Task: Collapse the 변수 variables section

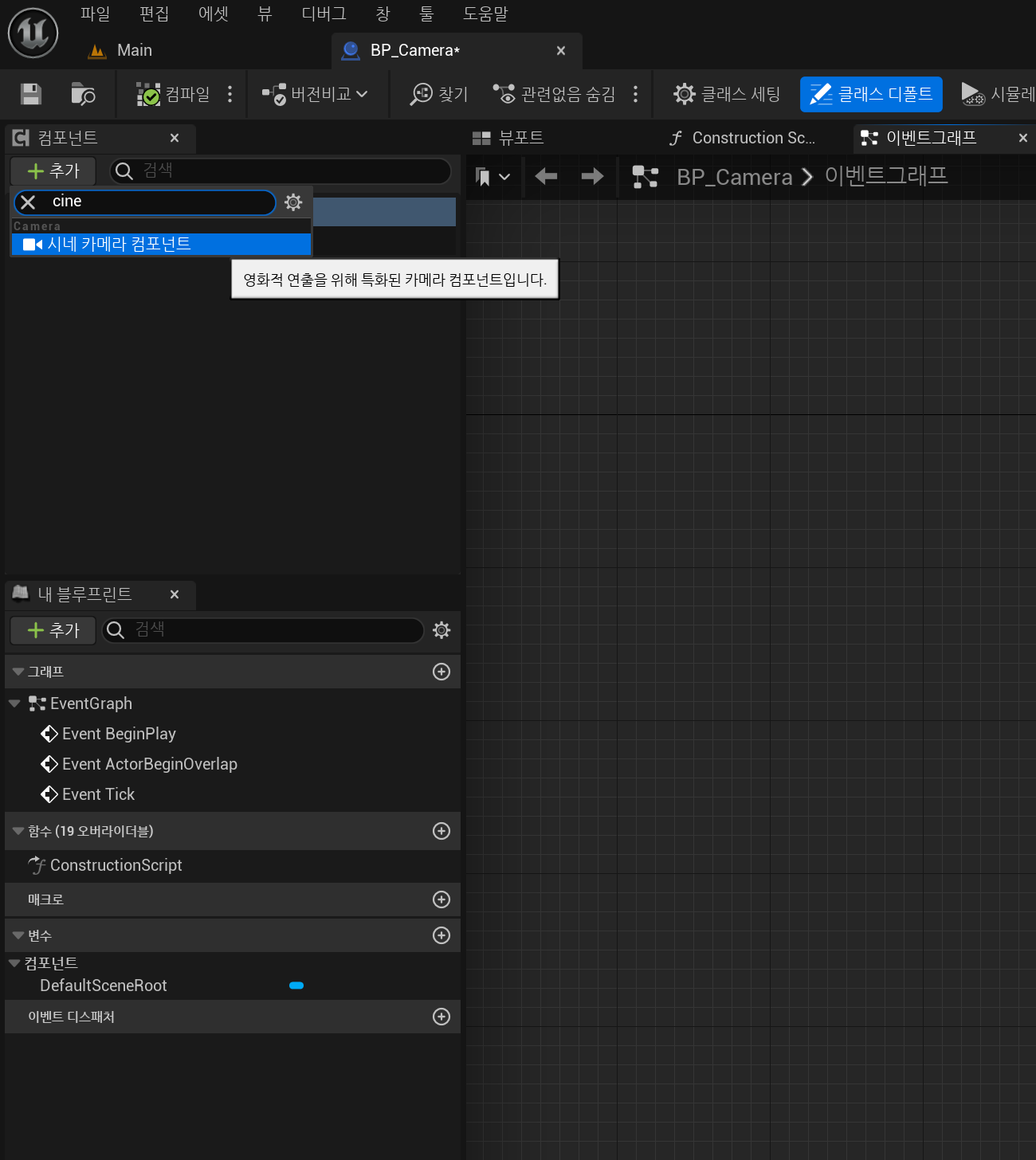Action: tap(18, 935)
